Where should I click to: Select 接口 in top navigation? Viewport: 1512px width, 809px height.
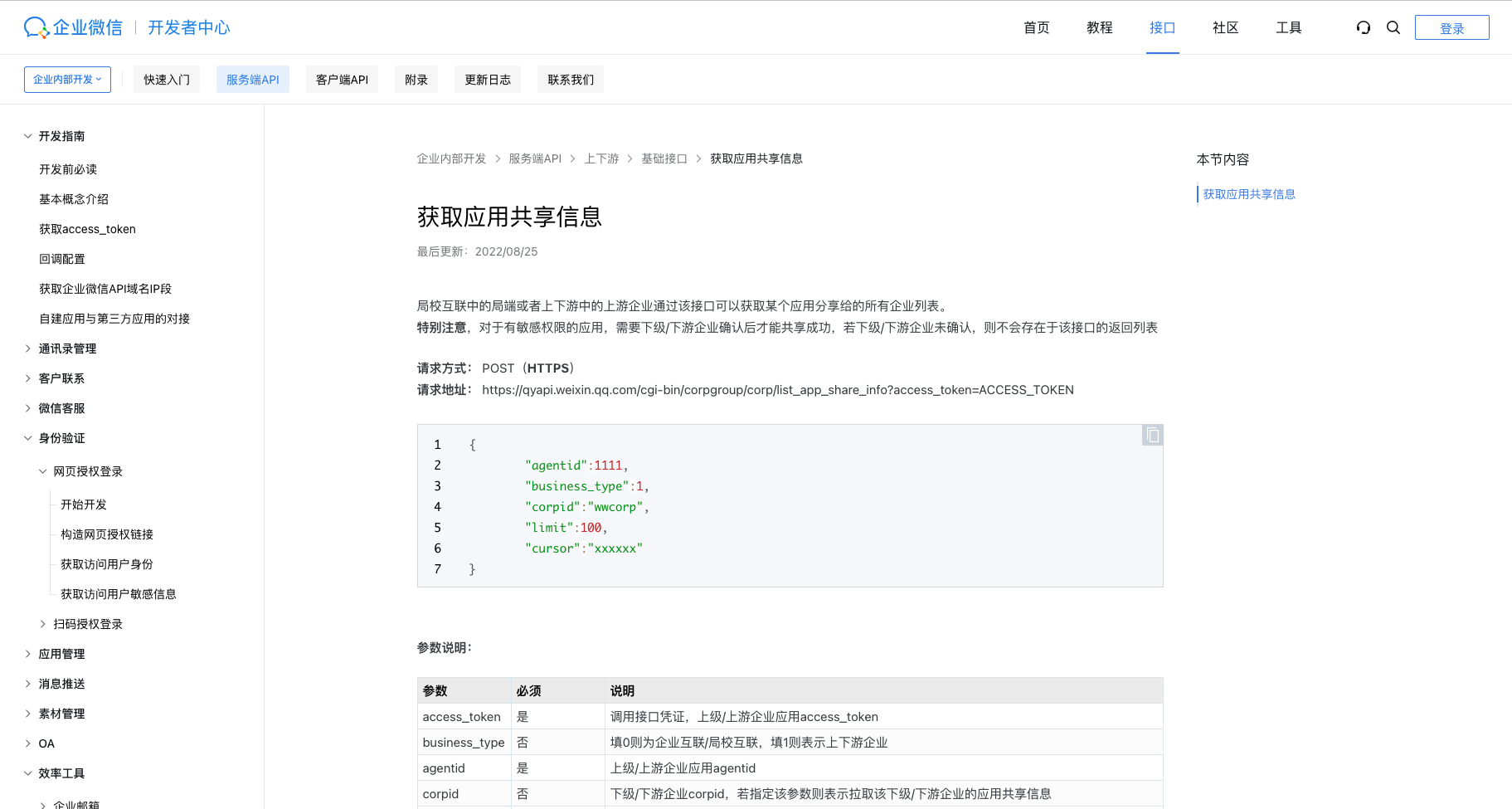[x=1163, y=27]
